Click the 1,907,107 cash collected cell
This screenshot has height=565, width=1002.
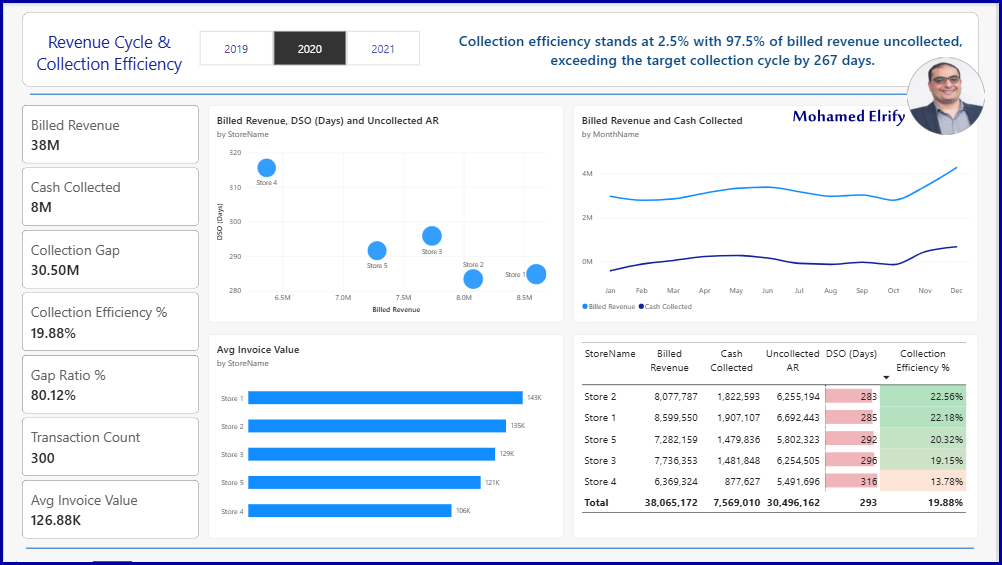738,417
